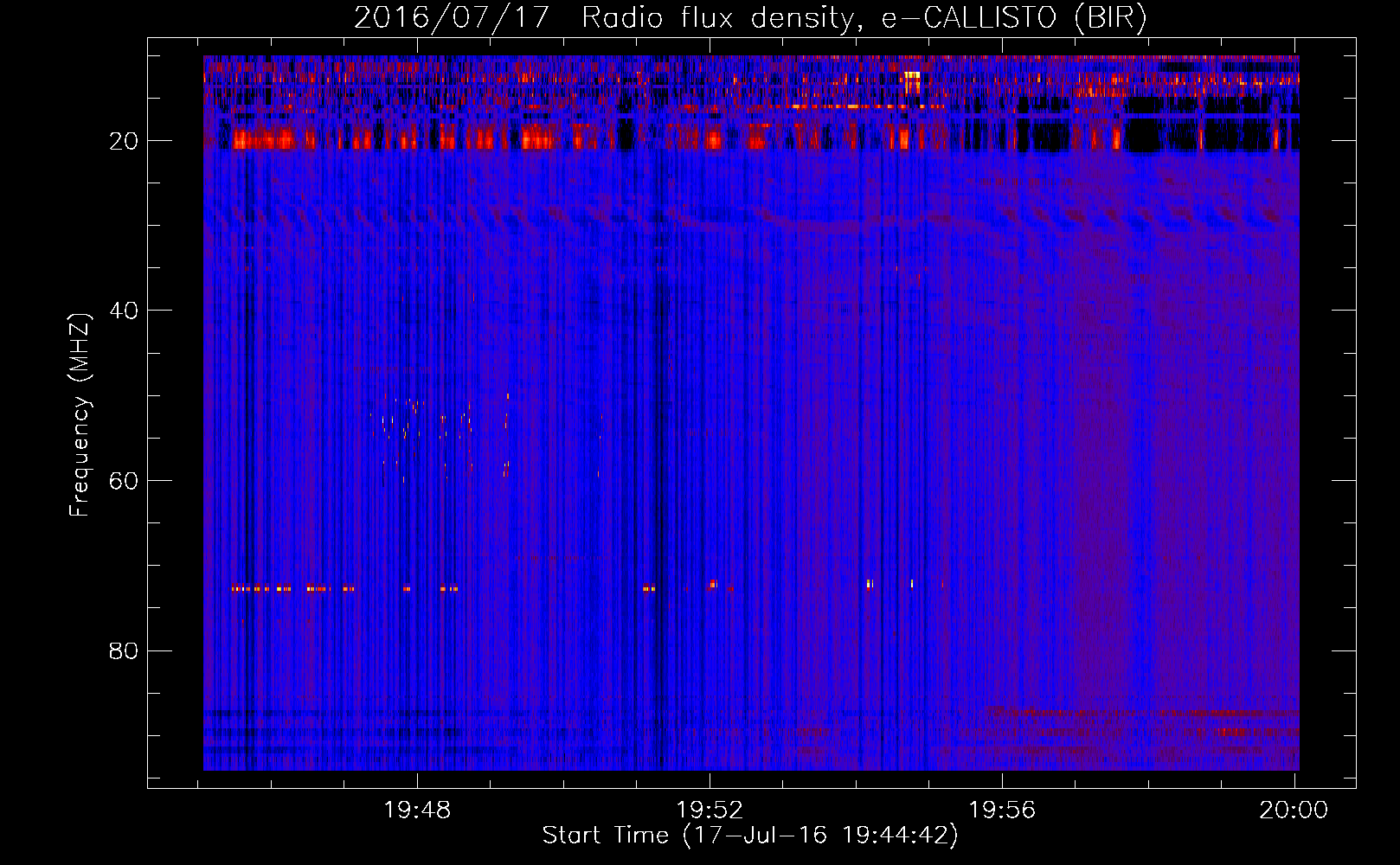Click the 20:00 time tick label
This screenshot has width=1400, height=865.
click(1294, 811)
